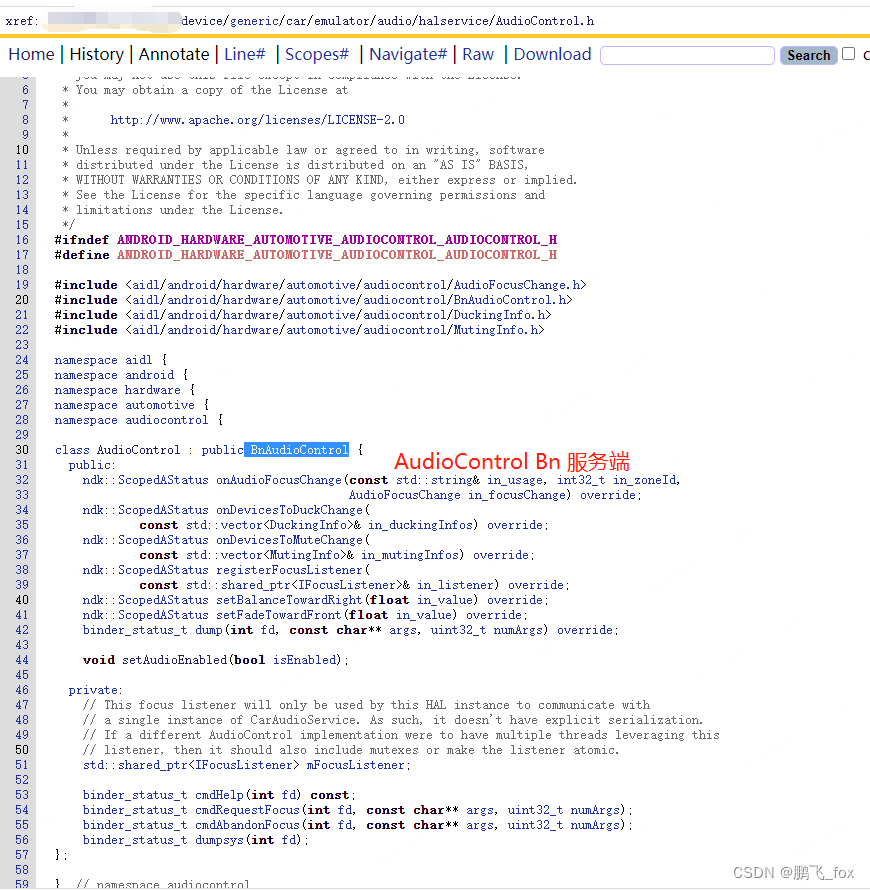Viewport: 870px width, 890px height.
Task: Open the Annotate view
Action: point(175,54)
